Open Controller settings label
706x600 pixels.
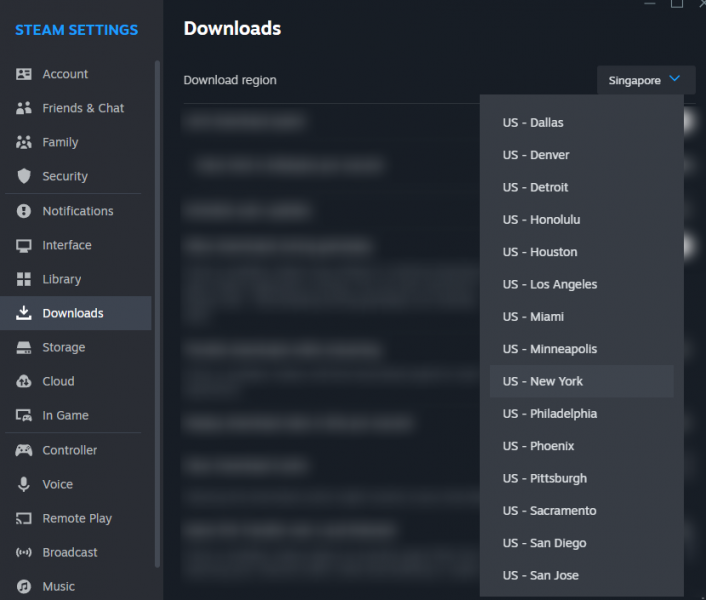pos(69,450)
